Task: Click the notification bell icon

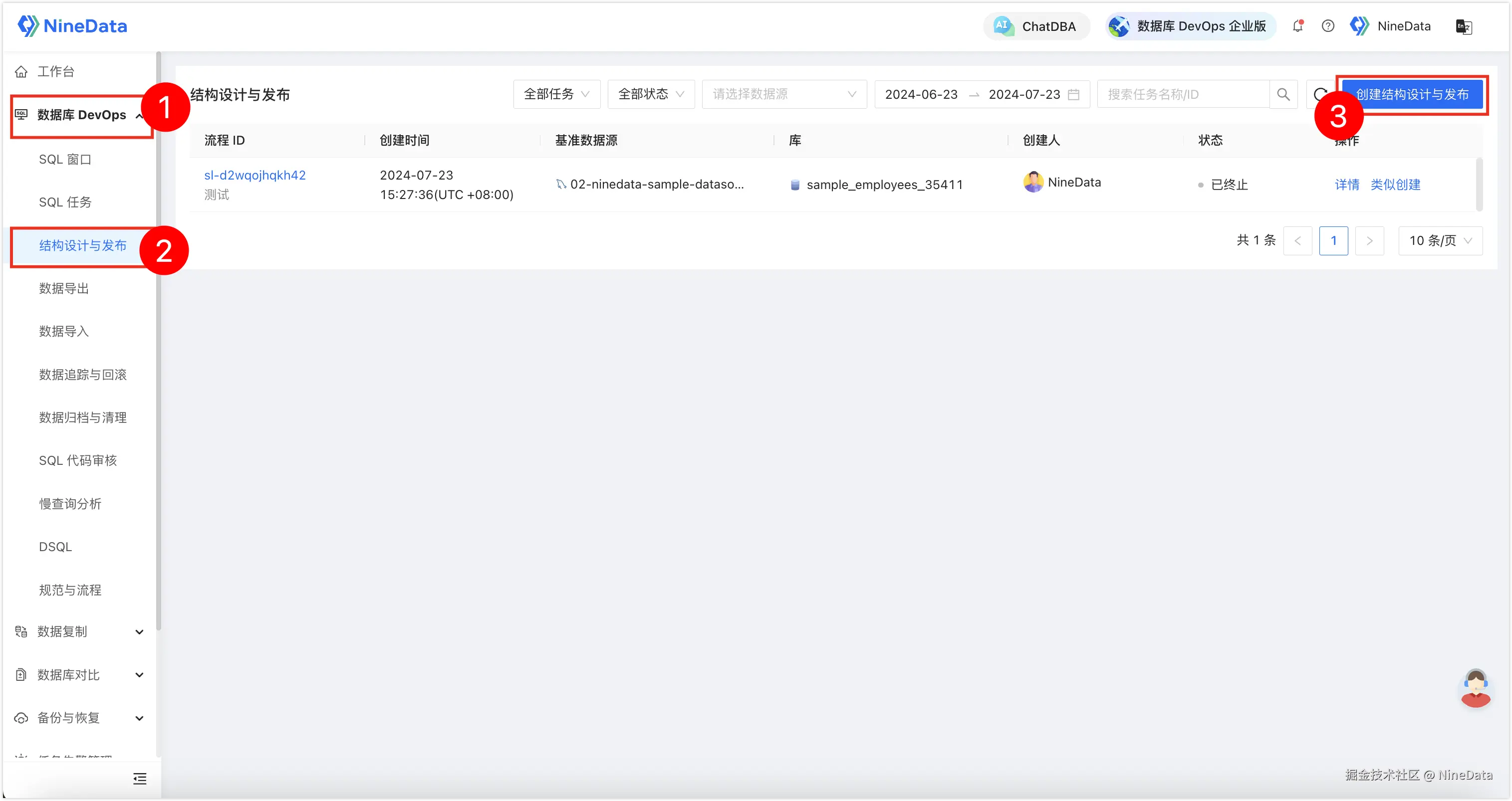Action: pos(1297,26)
